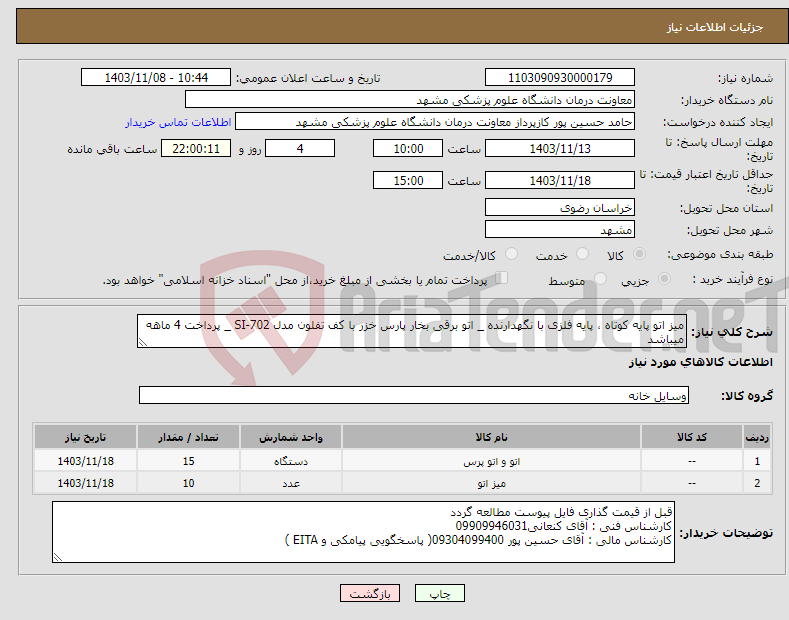Viewport: 789px width, 620px height.
Task: Toggle the اسناد خزانه اسلامی payment checkbox
Action: pyautogui.click(x=501, y=278)
